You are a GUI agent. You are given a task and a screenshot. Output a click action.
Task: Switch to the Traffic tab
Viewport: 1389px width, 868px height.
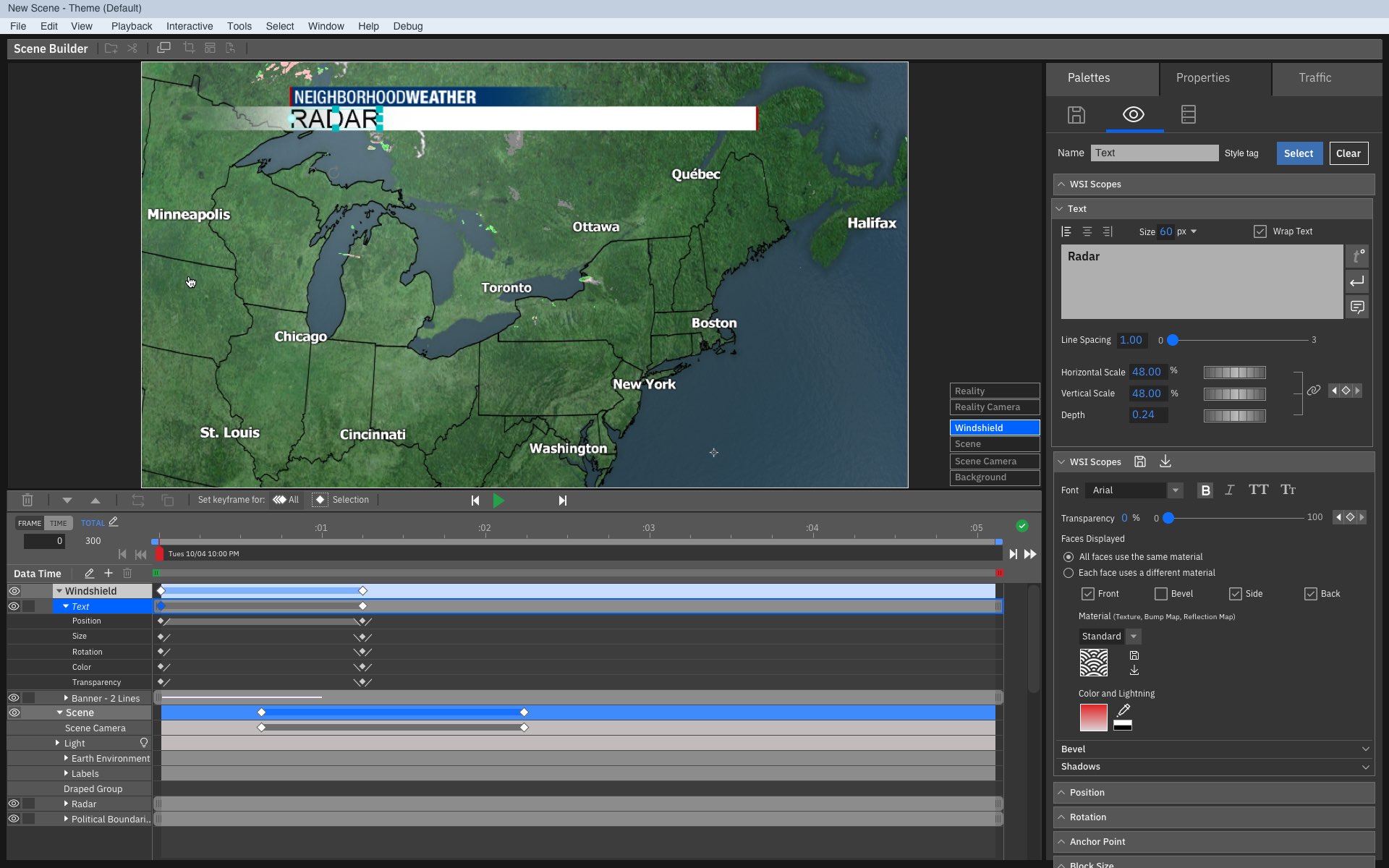(x=1315, y=77)
